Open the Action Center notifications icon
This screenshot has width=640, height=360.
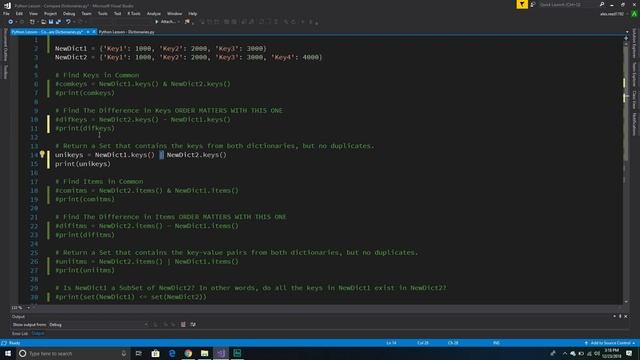pyautogui.click(x=629, y=353)
